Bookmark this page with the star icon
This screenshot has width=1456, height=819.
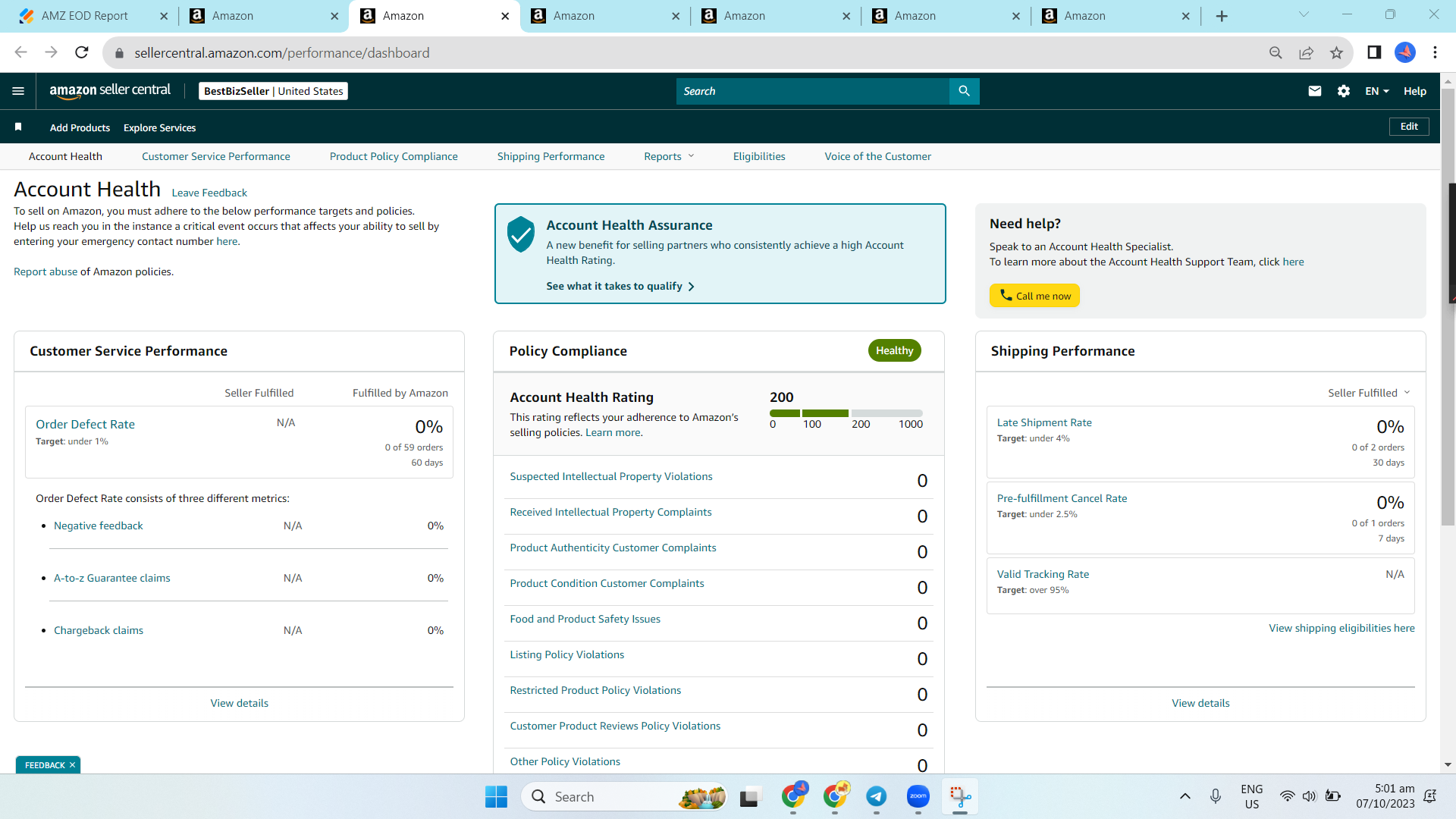pyautogui.click(x=1336, y=52)
